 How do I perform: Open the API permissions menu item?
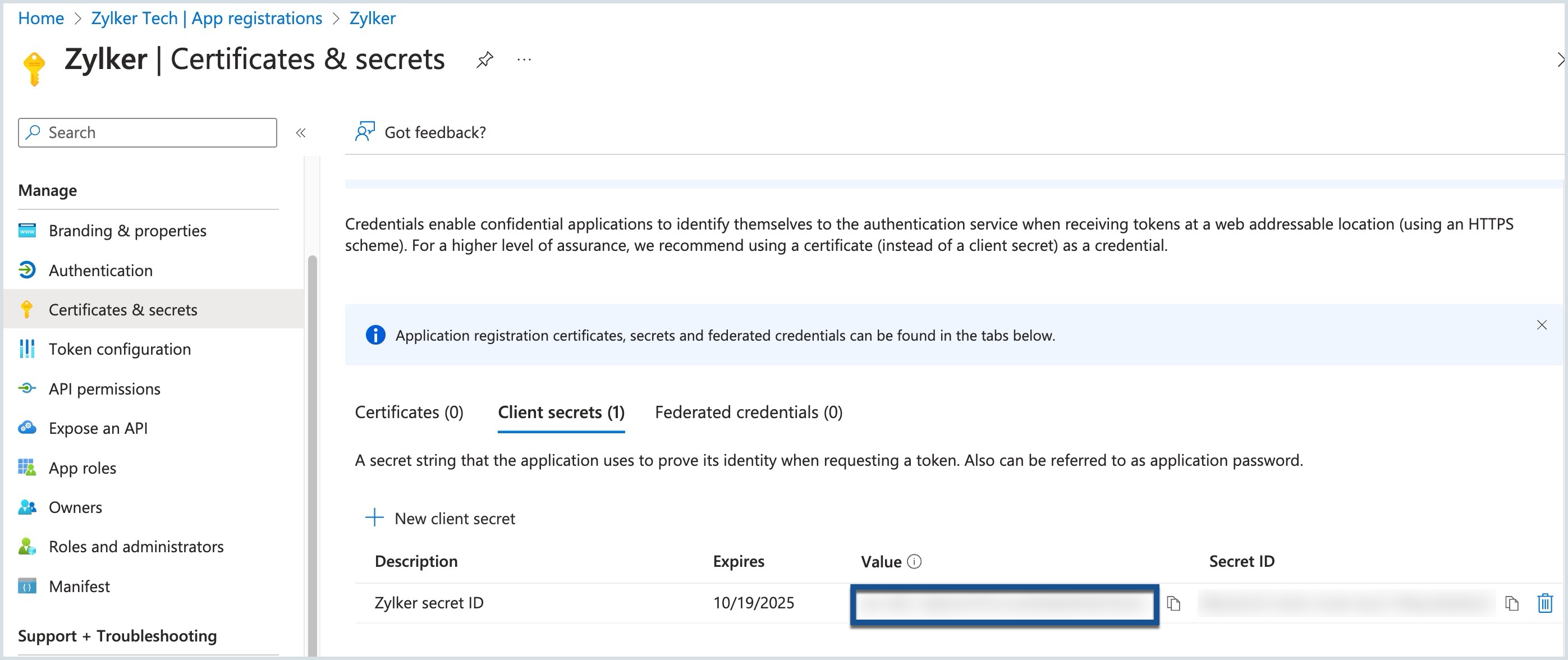(104, 388)
